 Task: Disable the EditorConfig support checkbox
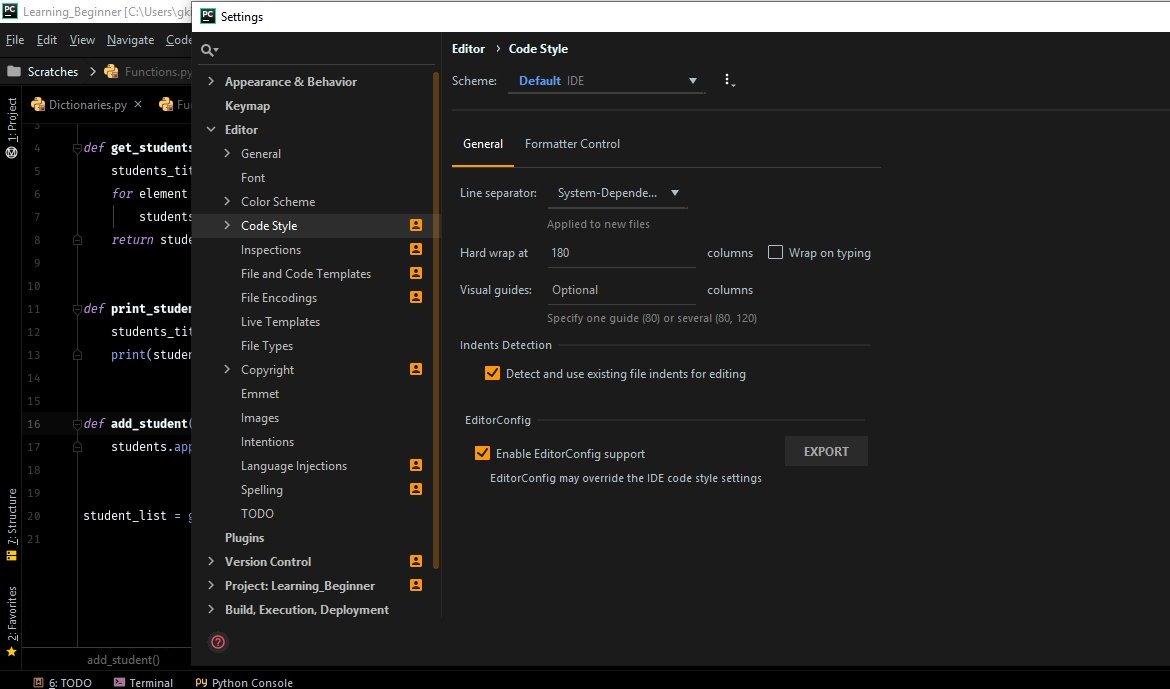pos(482,453)
